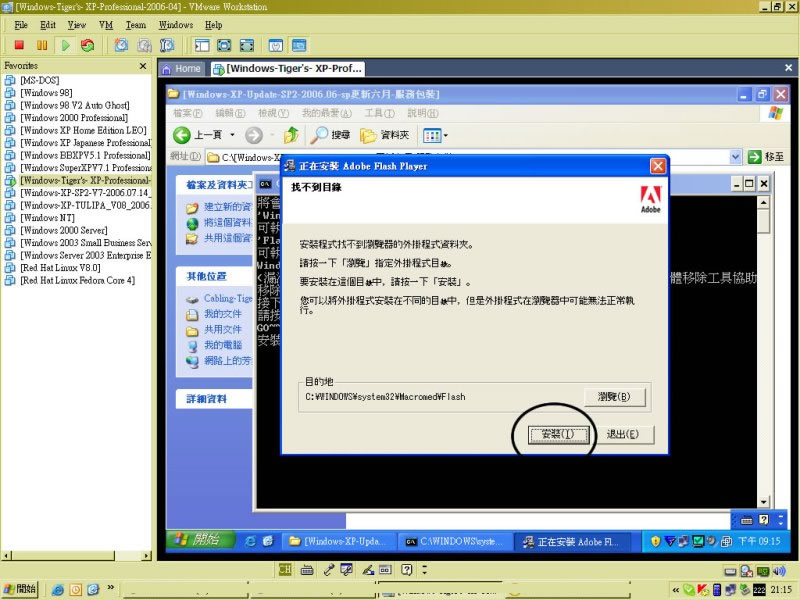Click the host IME help question-mark icon
This screenshot has height=600, width=800.
(406, 570)
